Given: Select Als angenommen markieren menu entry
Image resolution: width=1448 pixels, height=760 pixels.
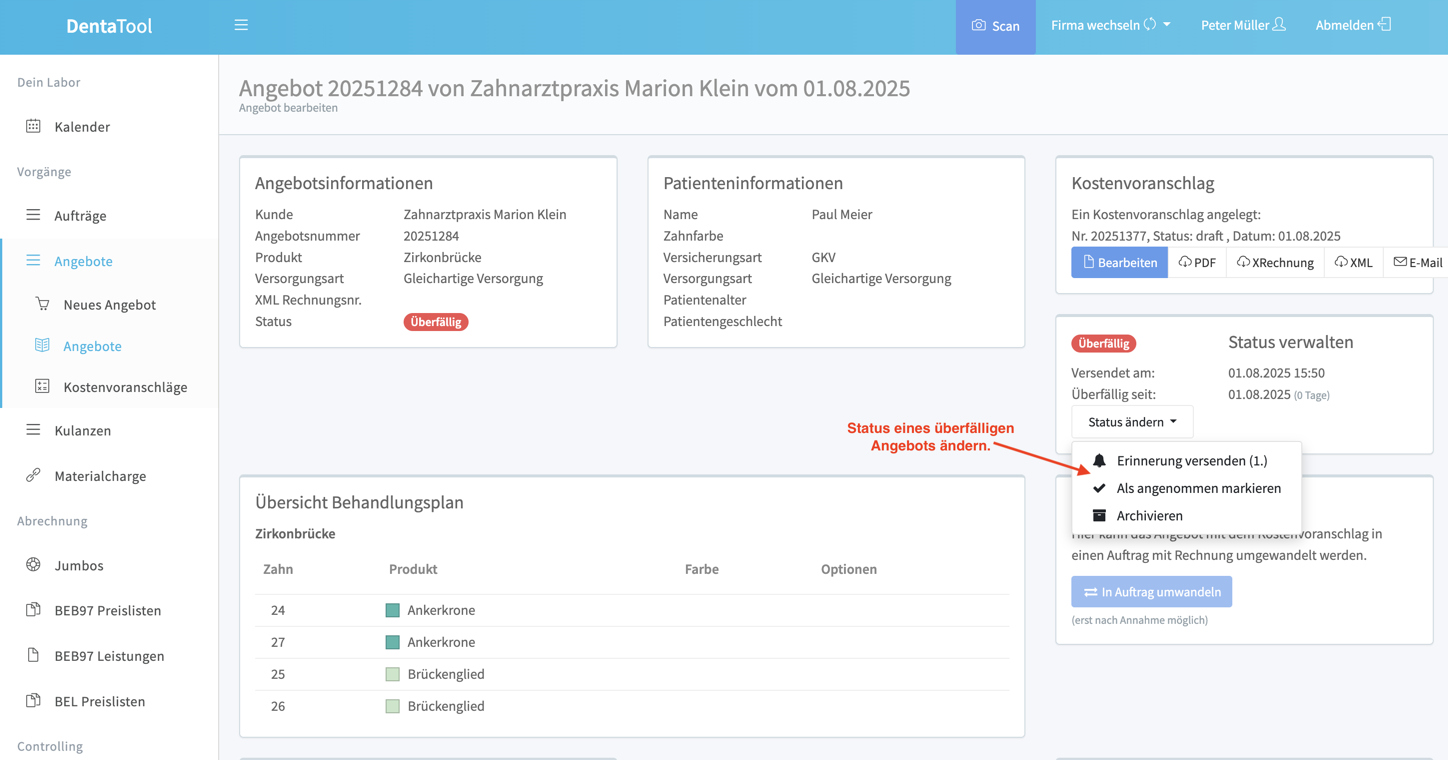Looking at the screenshot, I should tap(1198, 488).
